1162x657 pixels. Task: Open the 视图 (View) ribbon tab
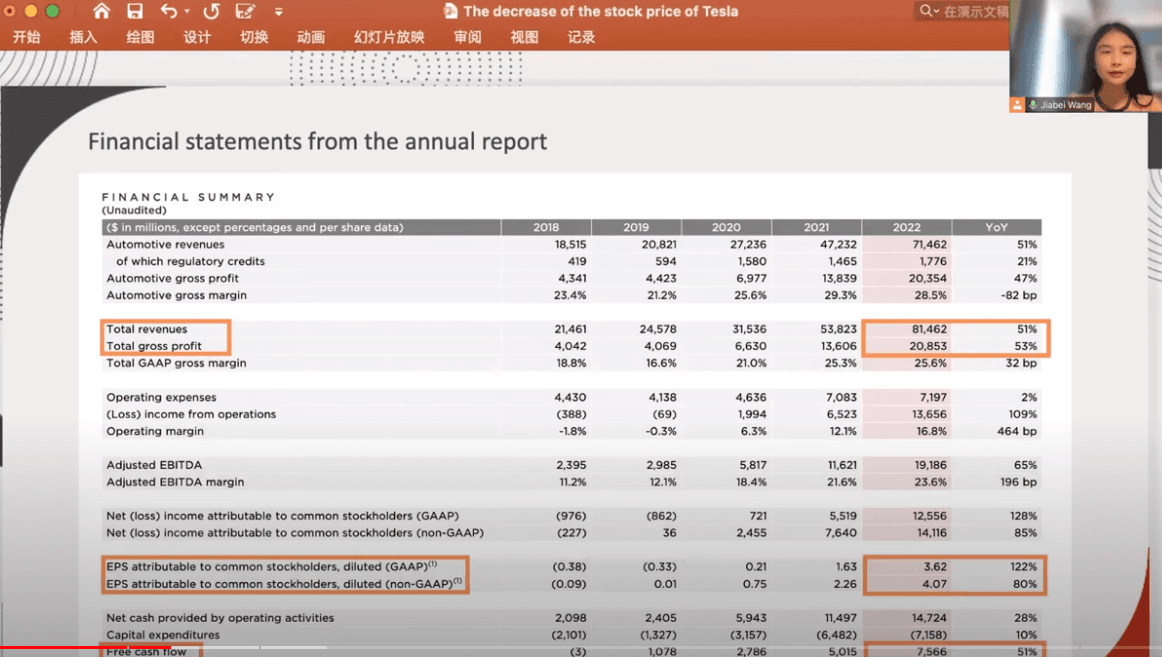(x=524, y=37)
